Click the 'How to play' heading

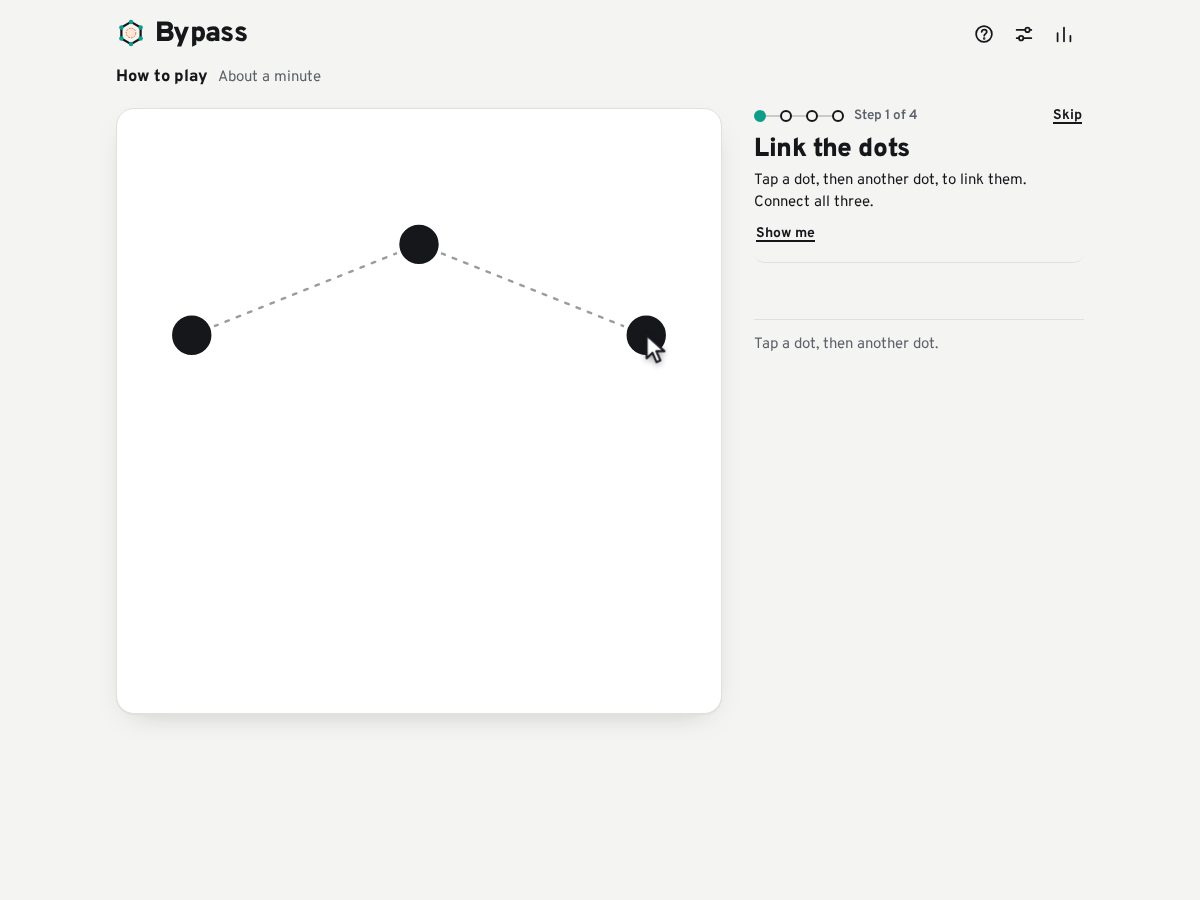click(x=162, y=76)
